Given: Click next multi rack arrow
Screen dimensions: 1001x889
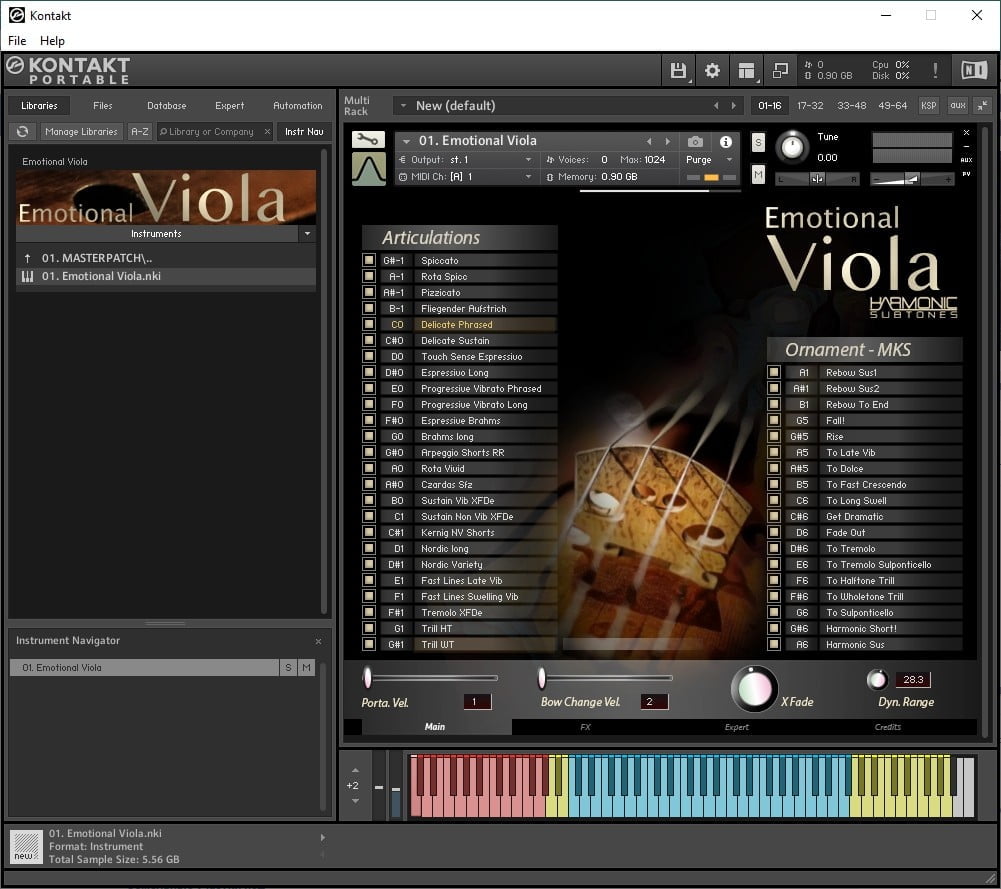Looking at the screenshot, I should [x=734, y=106].
